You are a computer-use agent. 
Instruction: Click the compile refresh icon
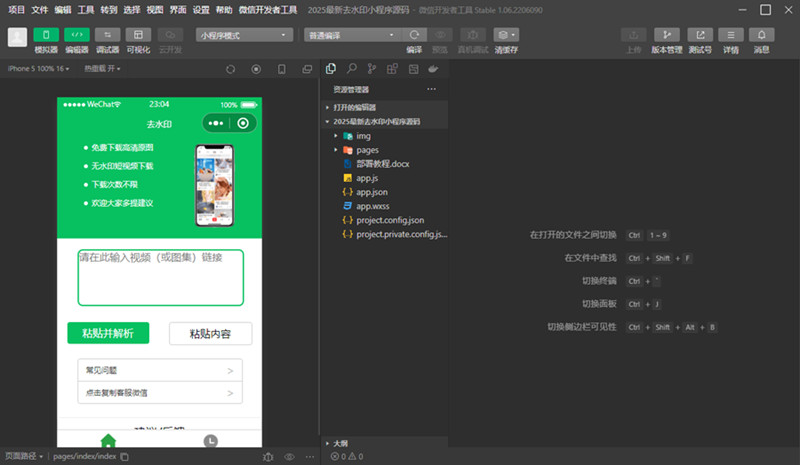[414, 35]
